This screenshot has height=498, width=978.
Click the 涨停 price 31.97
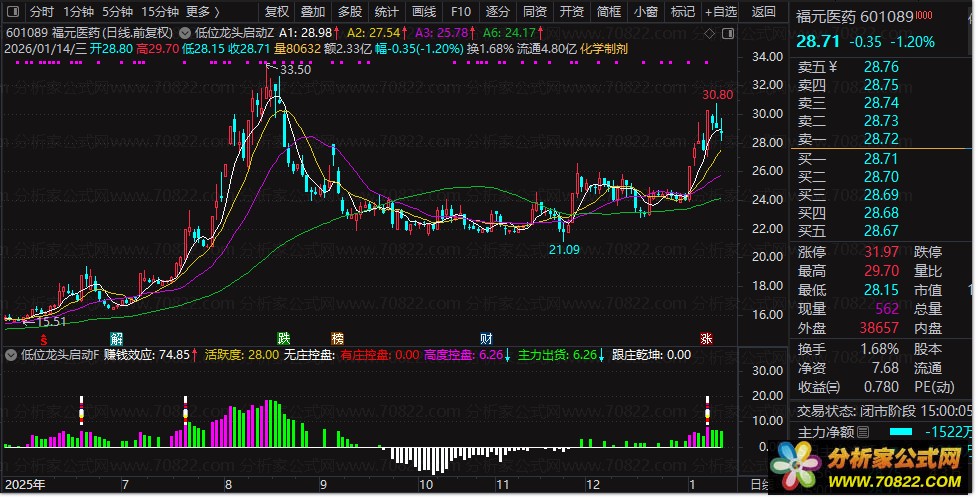click(x=881, y=252)
